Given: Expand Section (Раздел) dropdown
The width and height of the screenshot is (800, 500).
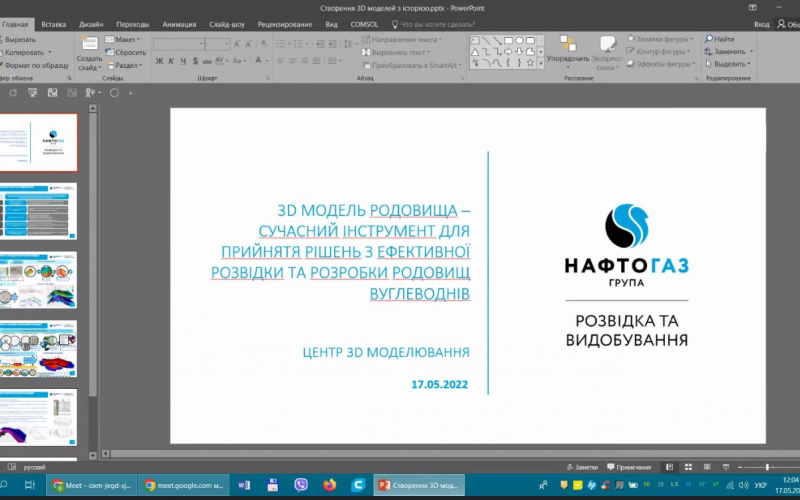Looking at the screenshot, I should tap(125, 65).
